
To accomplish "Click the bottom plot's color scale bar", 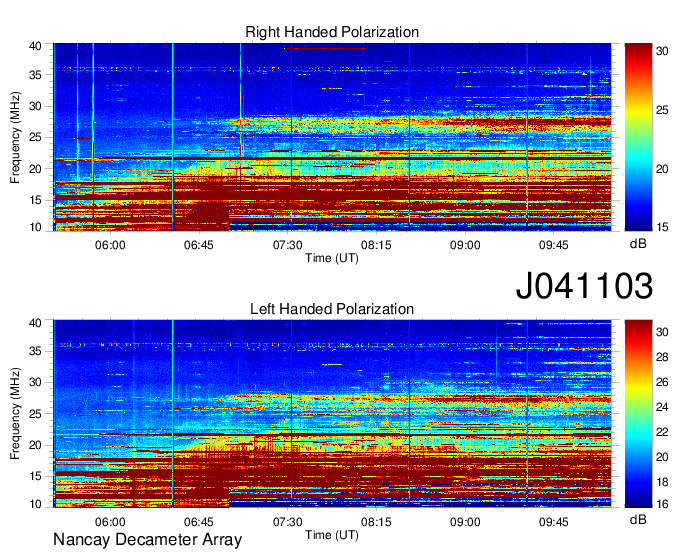I will 638,414.
